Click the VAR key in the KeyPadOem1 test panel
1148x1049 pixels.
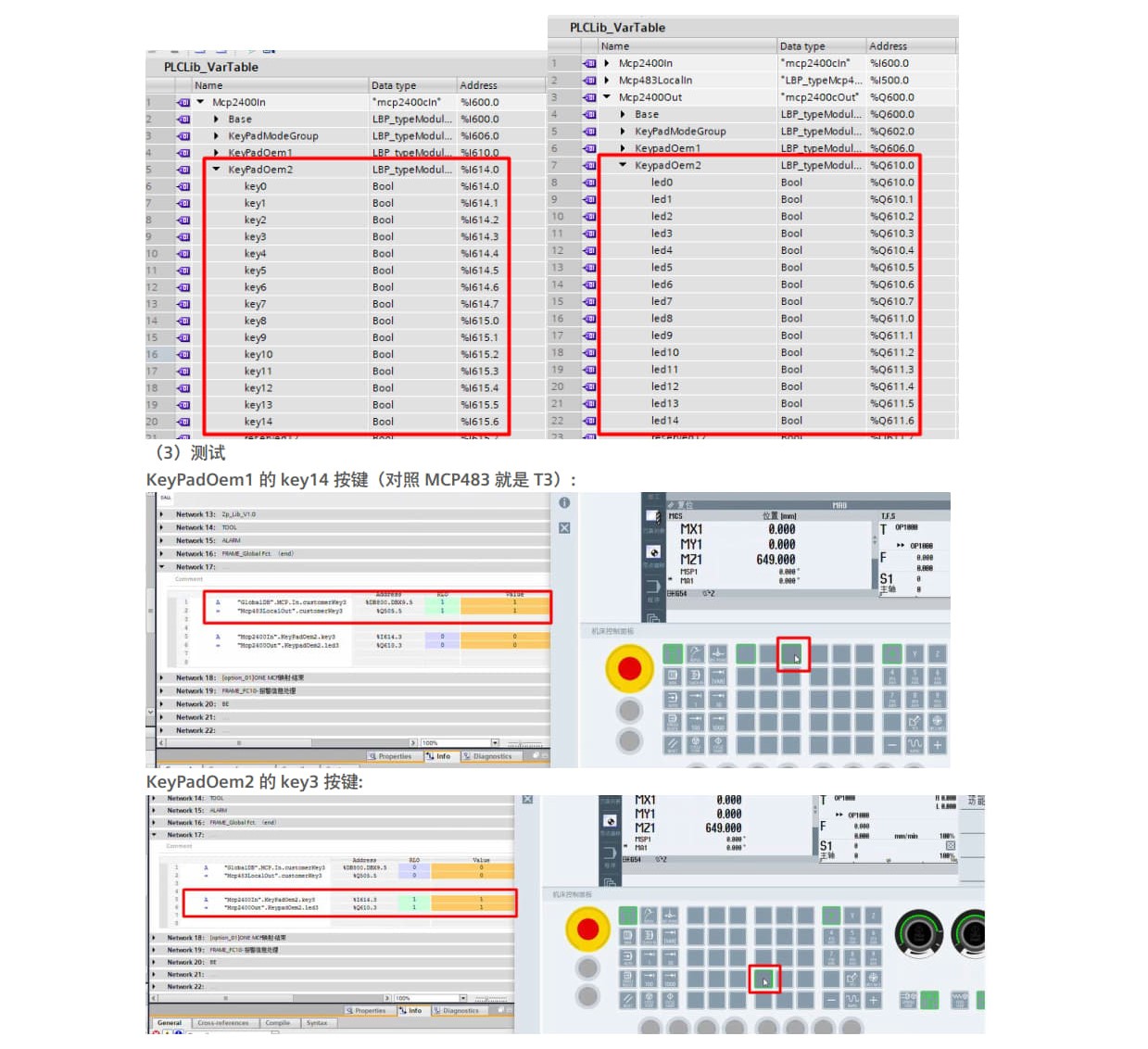(x=718, y=676)
